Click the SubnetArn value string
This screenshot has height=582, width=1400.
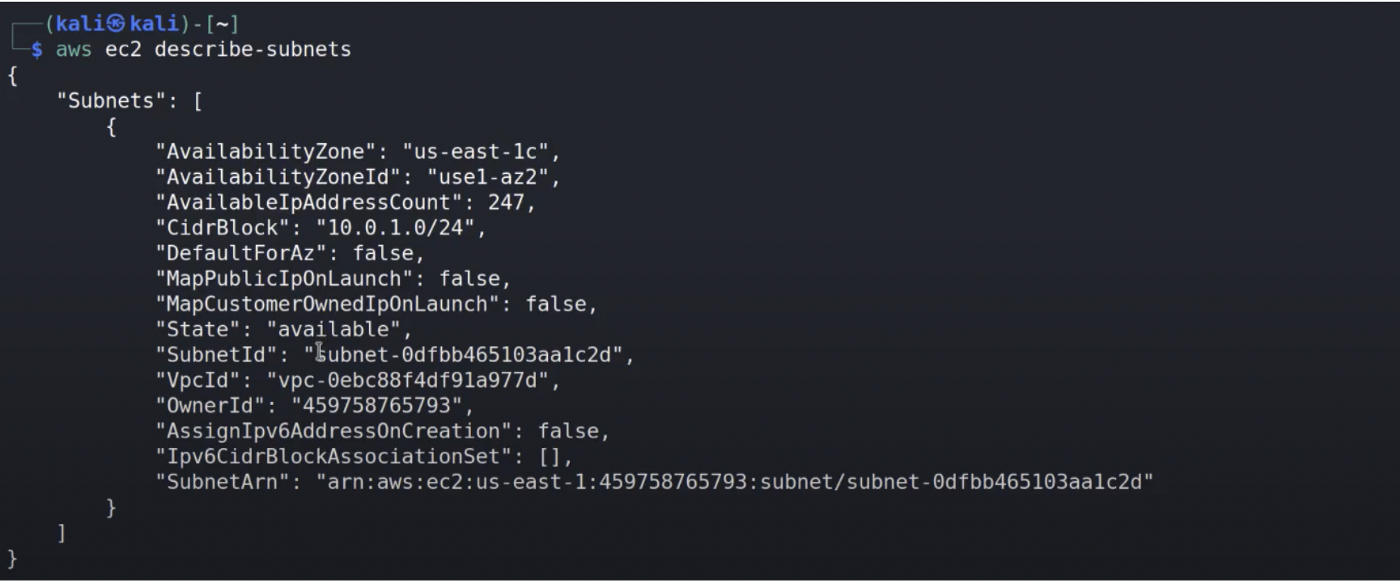pos(735,482)
